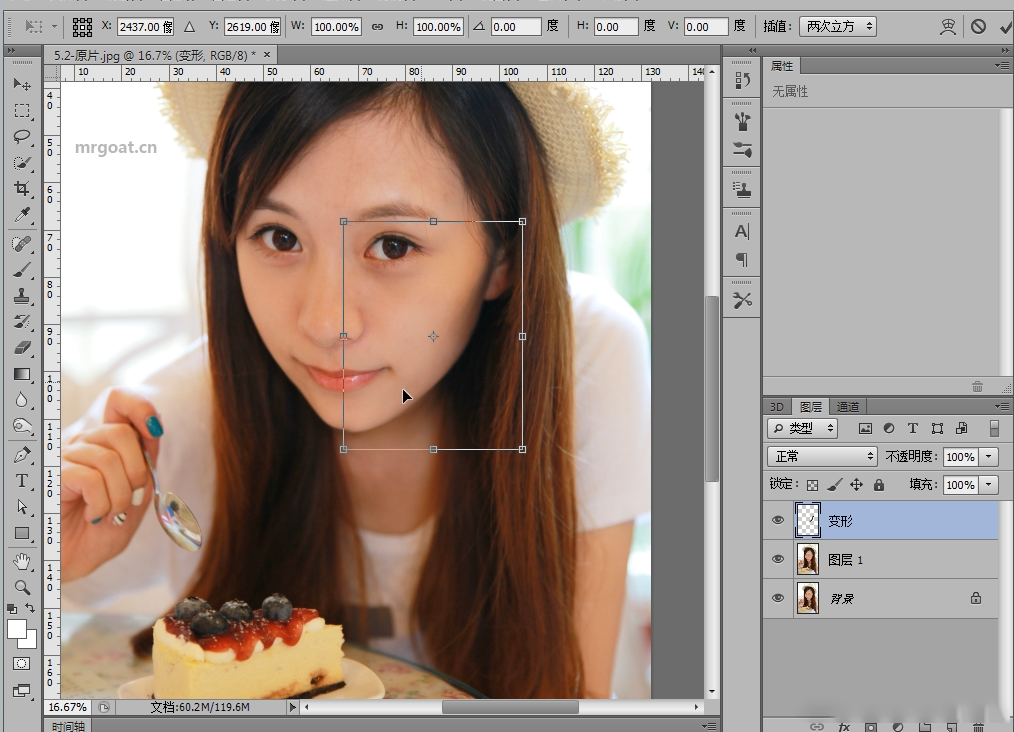
Task: Open the 两次立方 interpolation dropdown
Action: (840, 27)
